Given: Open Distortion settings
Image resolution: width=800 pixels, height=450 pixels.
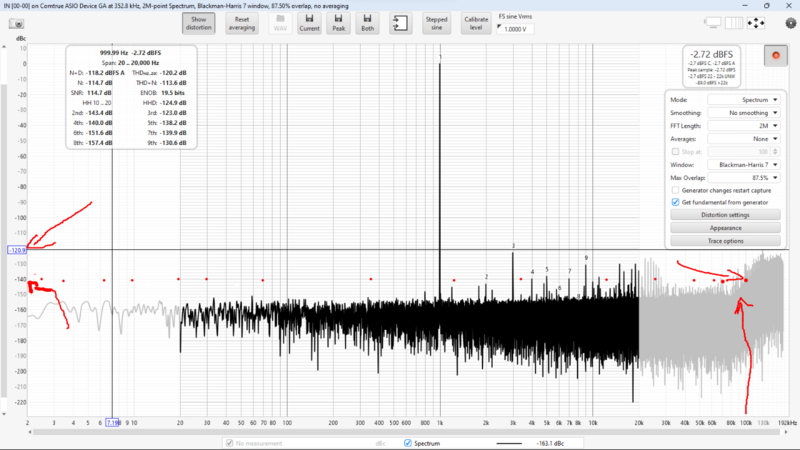Looking at the screenshot, I should coord(725,215).
